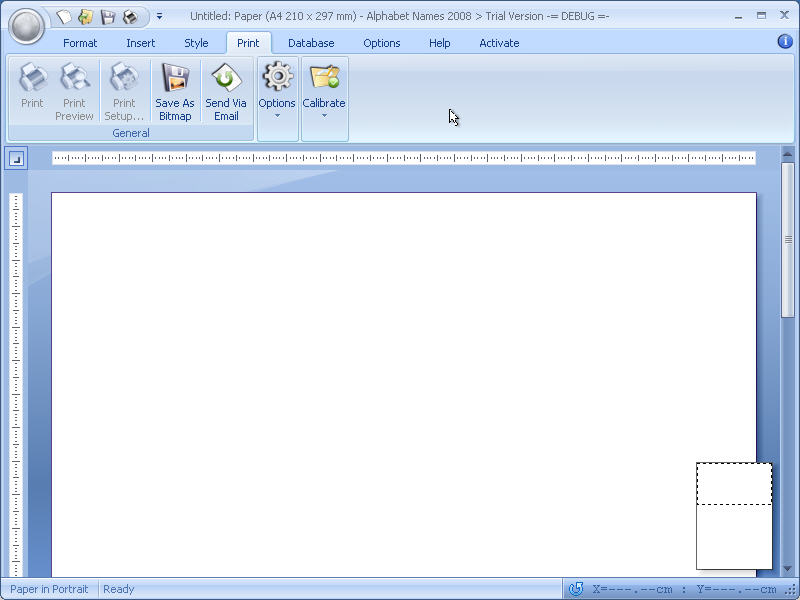The image size is (800, 600).
Task: Click the vertical scrollbar down arrow
Action: [x=788, y=570]
